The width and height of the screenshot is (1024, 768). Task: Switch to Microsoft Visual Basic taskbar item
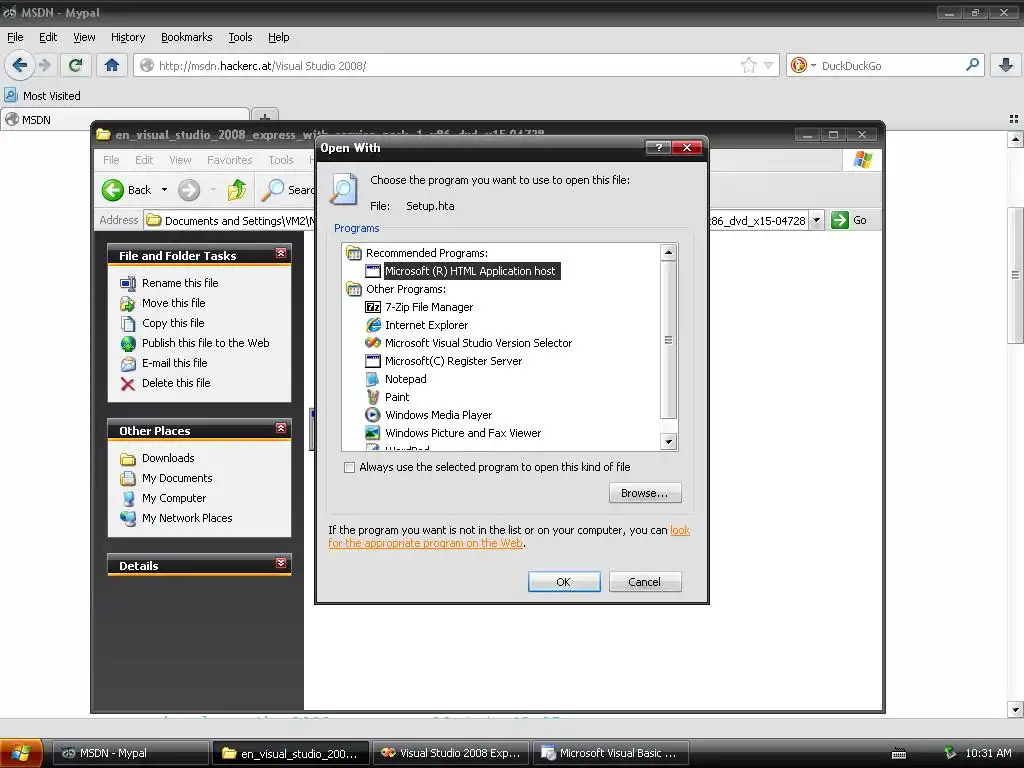click(610, 753)
